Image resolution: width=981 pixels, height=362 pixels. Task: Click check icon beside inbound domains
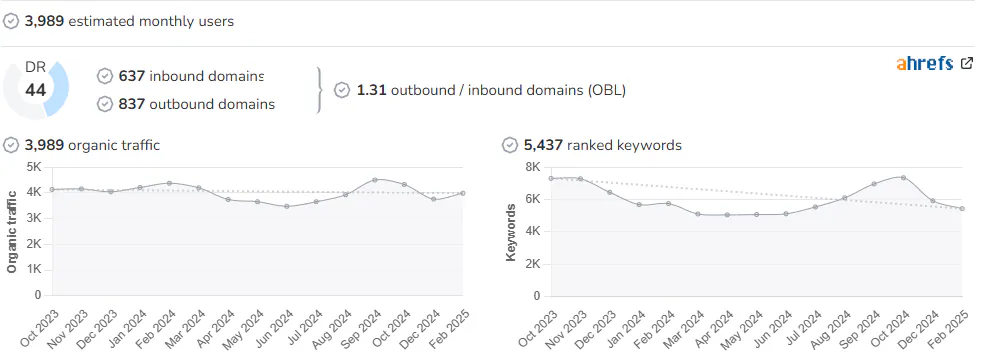(104, 76)
